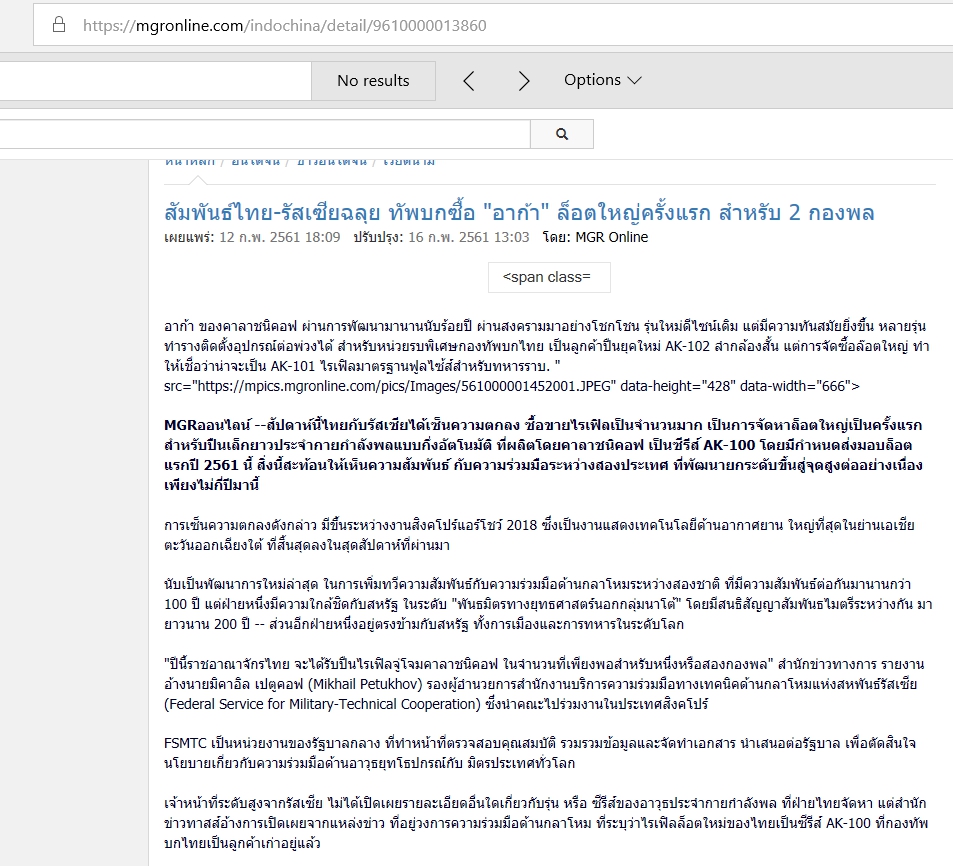Click the find-on-page text field
Image resolution: width=953 pixels, height=866 pixels.
150,81
